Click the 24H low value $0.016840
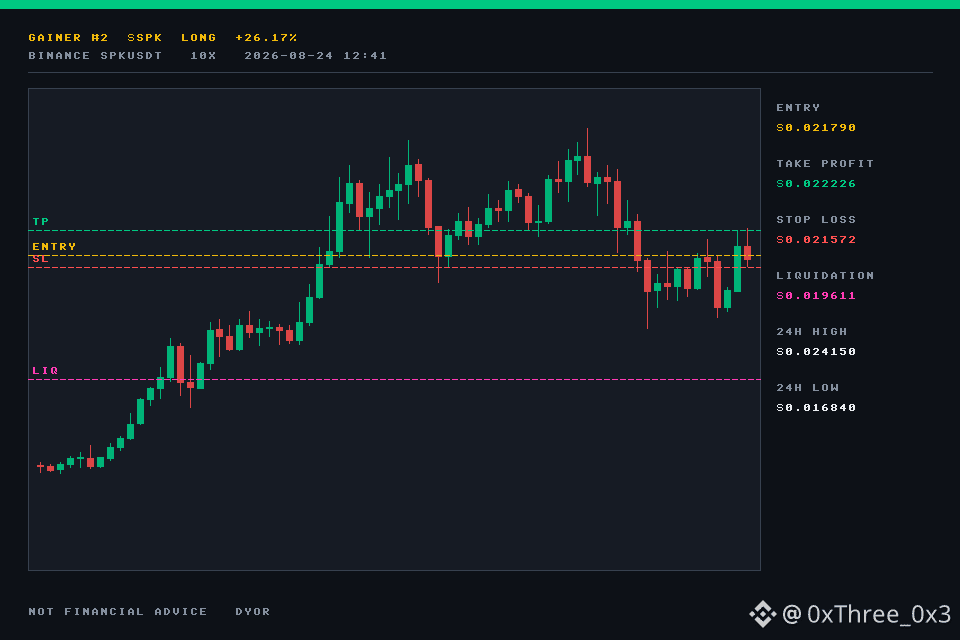 (816, 407)
